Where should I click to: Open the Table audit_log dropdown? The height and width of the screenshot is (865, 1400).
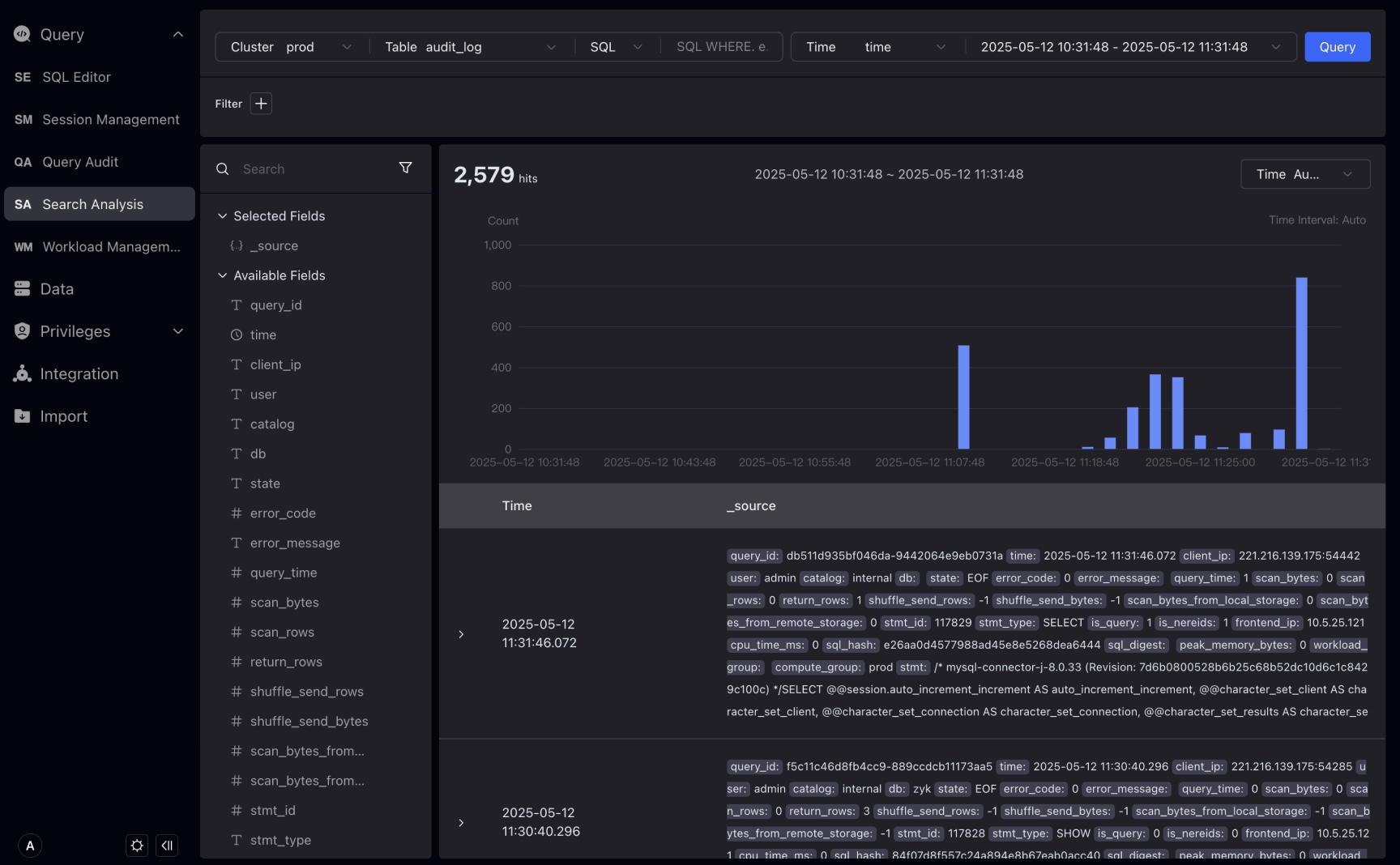pyautogui.click(x=470, y=47)
